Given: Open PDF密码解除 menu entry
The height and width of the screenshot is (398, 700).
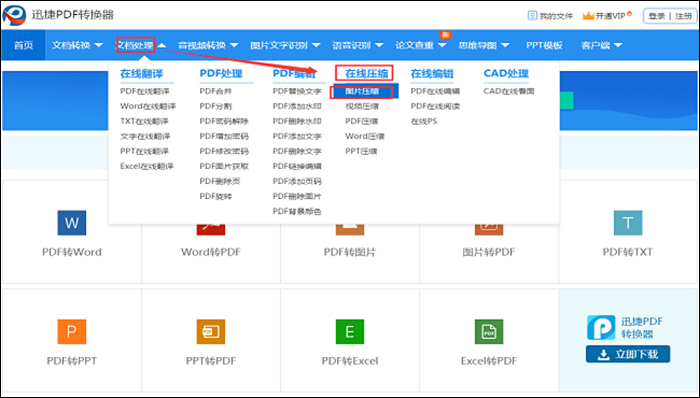Looking at the screenshot, I should click(224, 121).
